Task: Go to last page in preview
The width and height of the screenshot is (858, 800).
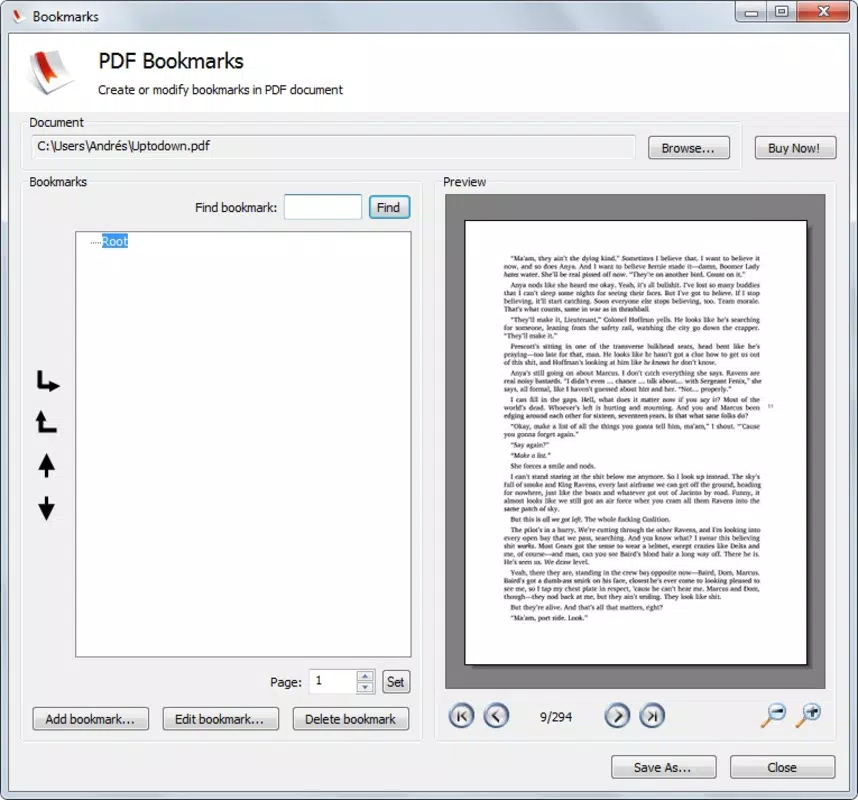Action: pyautogui.click(x=652, y=716)
